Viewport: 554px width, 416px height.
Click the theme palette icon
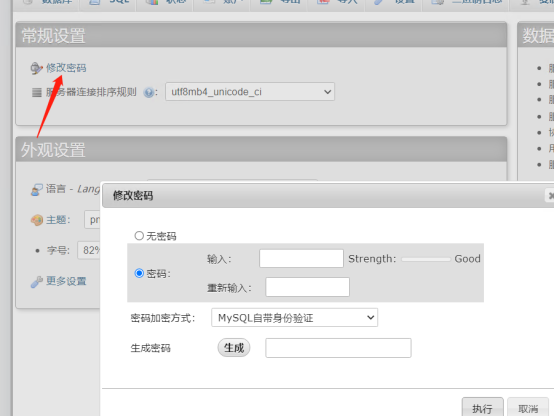click(x=37, y=220)
